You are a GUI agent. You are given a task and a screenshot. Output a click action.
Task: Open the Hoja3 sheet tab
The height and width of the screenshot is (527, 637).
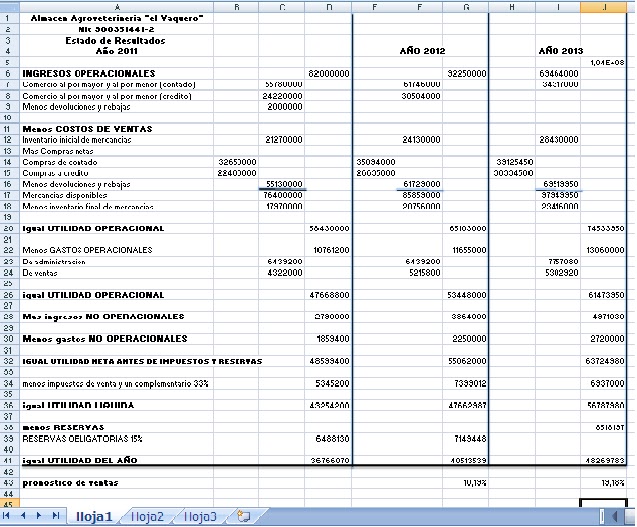200,516
